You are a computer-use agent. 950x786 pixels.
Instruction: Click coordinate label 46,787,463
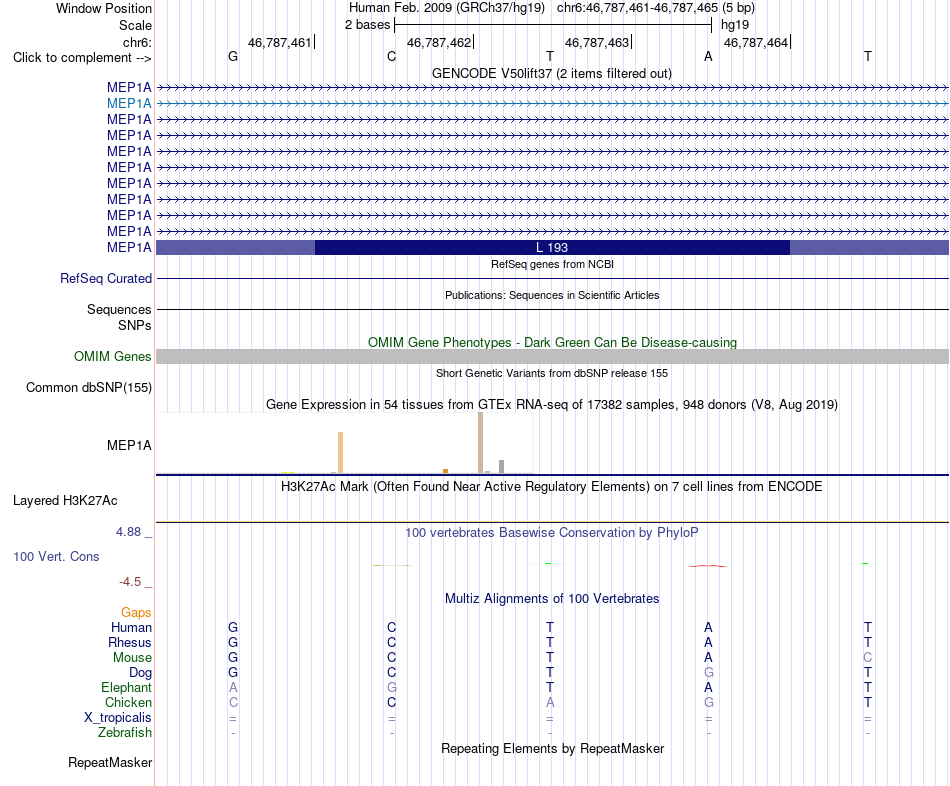[597, 42]
